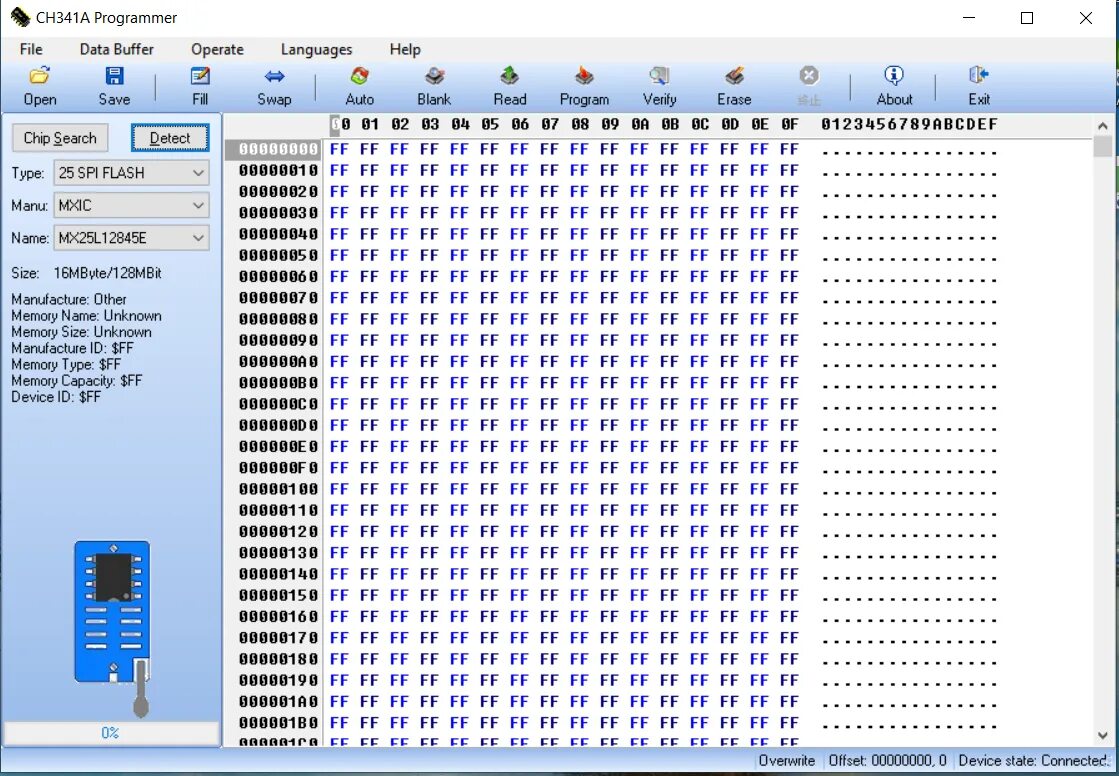Click the Detect button

coord(170,138)
